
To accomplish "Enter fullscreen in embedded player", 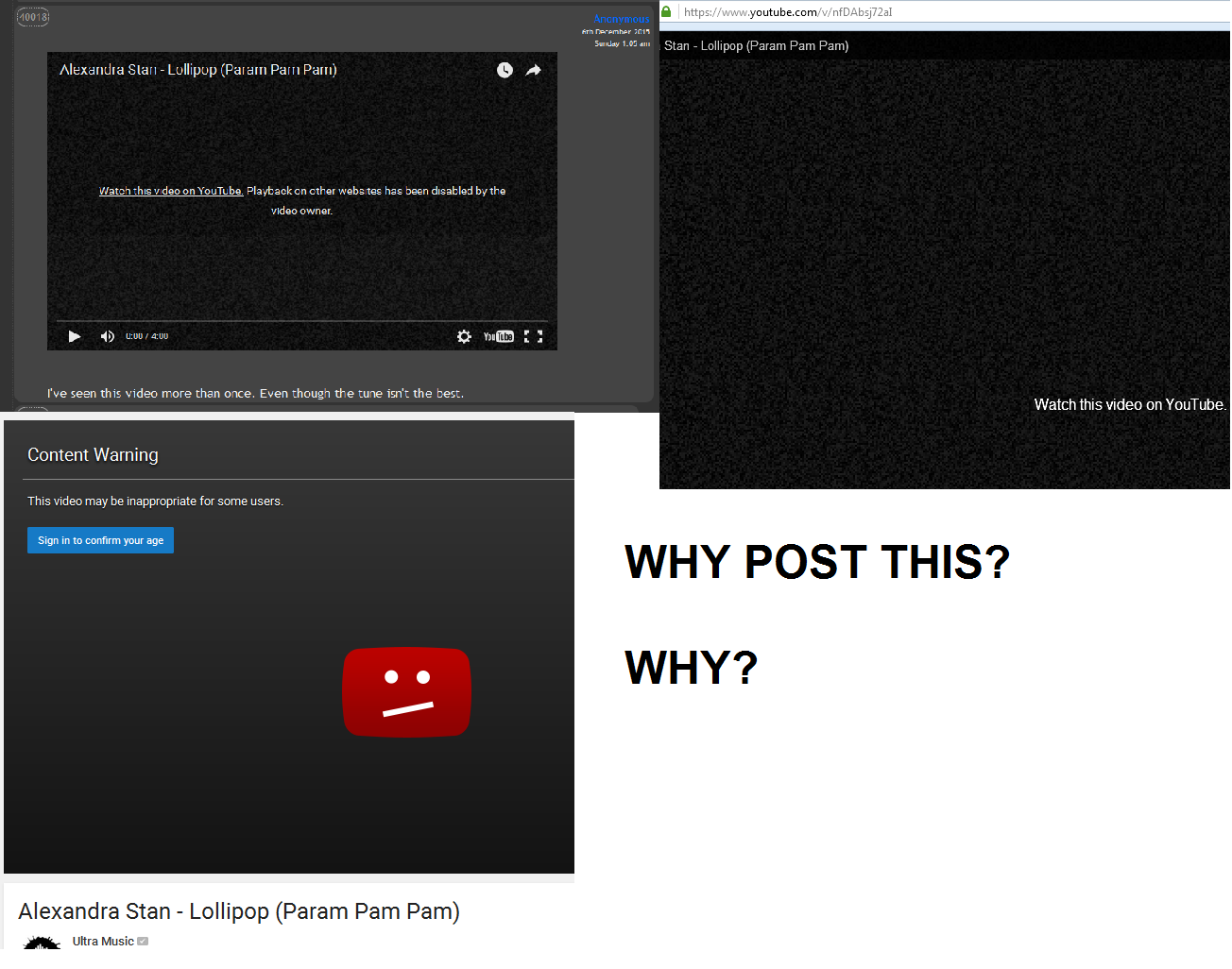I will [534, 336].
